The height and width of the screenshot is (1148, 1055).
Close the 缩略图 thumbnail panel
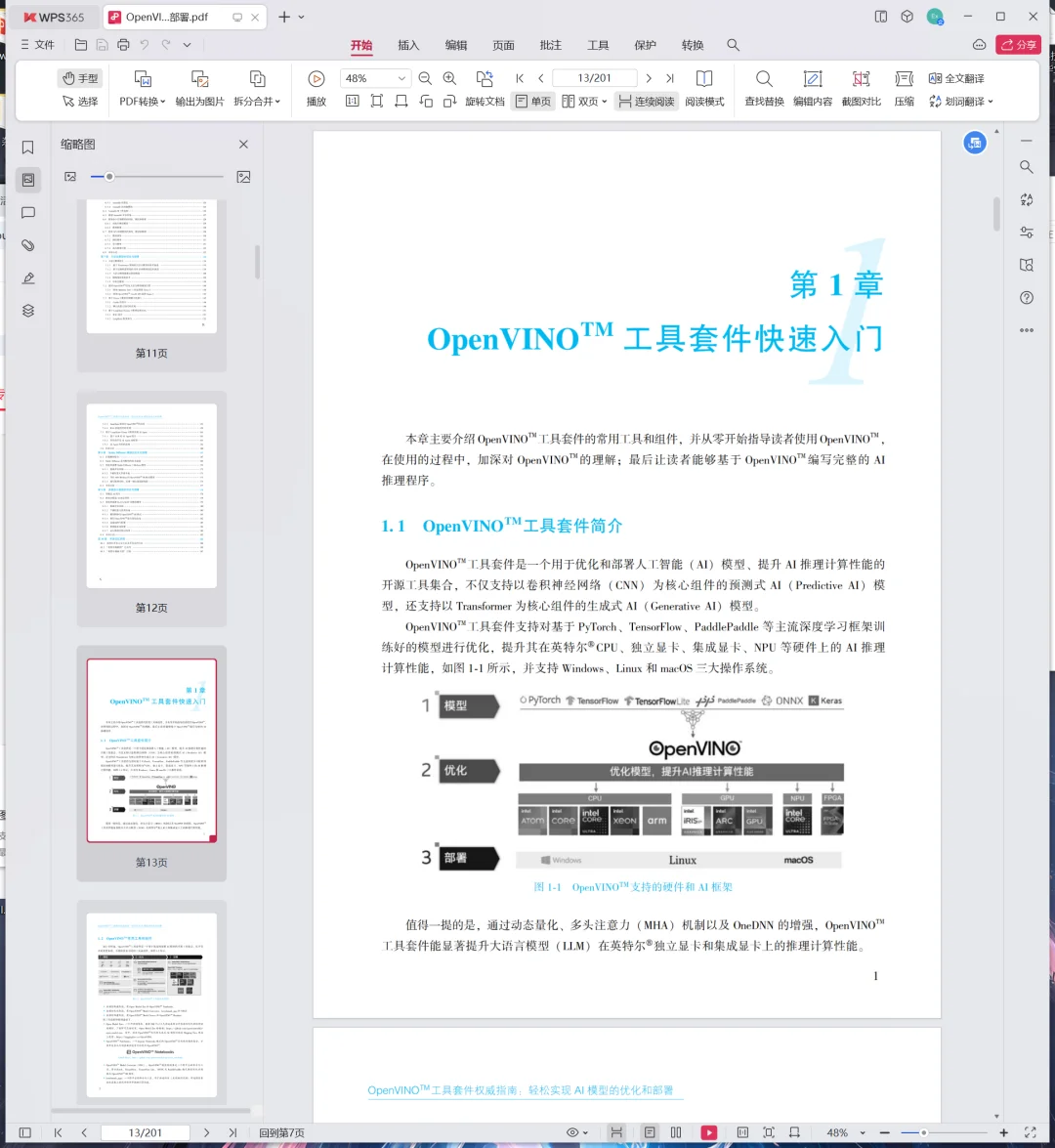point(244,145)
